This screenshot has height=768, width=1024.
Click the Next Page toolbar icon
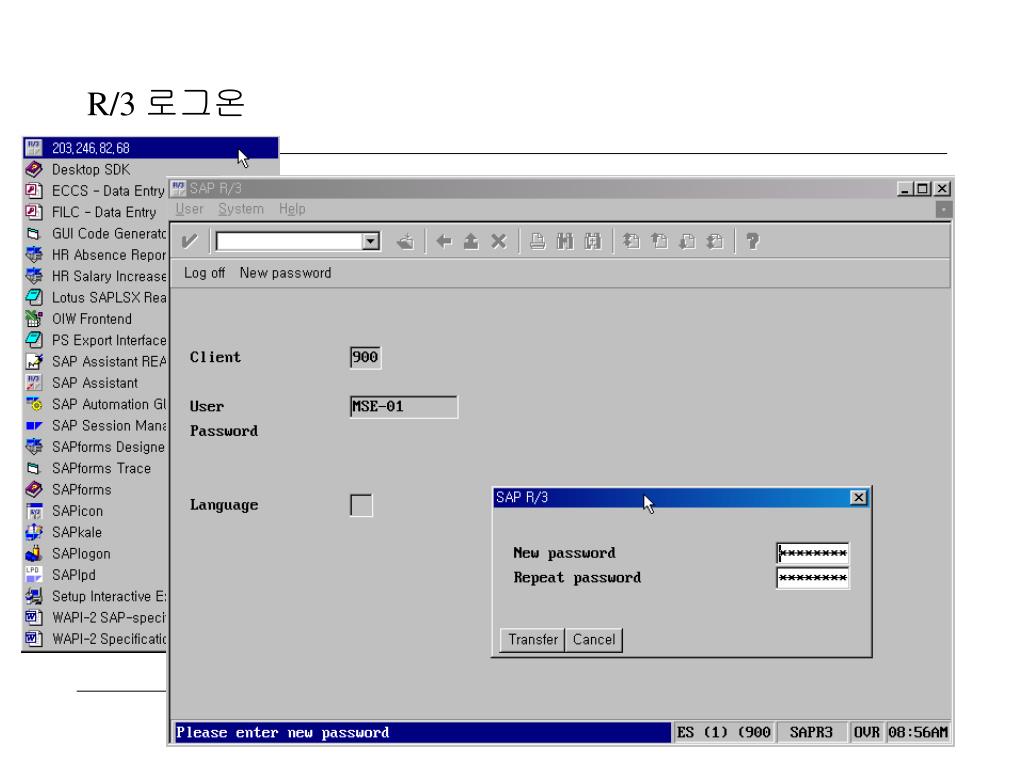(x=687, y=242)
